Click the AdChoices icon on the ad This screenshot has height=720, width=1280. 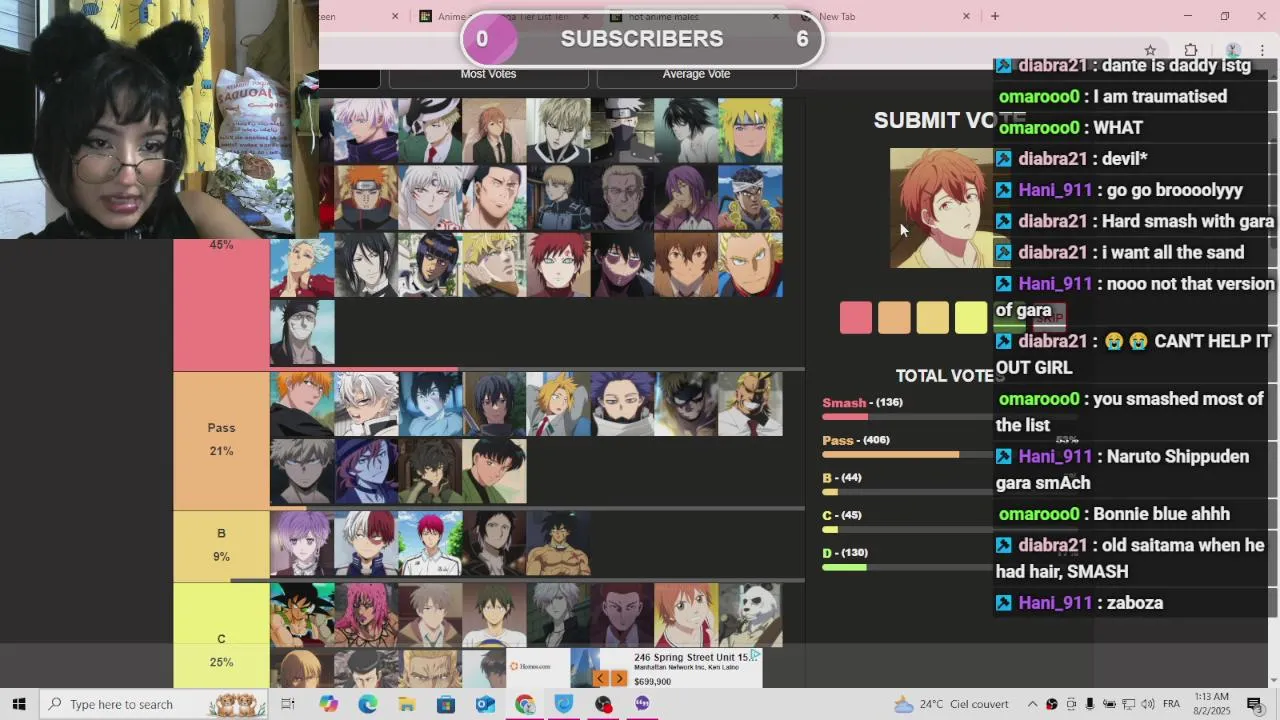[x=756, y=655]
